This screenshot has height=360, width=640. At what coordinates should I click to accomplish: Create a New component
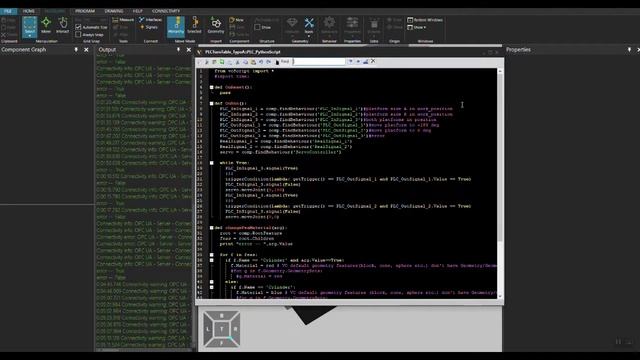[x=236, y=20]
